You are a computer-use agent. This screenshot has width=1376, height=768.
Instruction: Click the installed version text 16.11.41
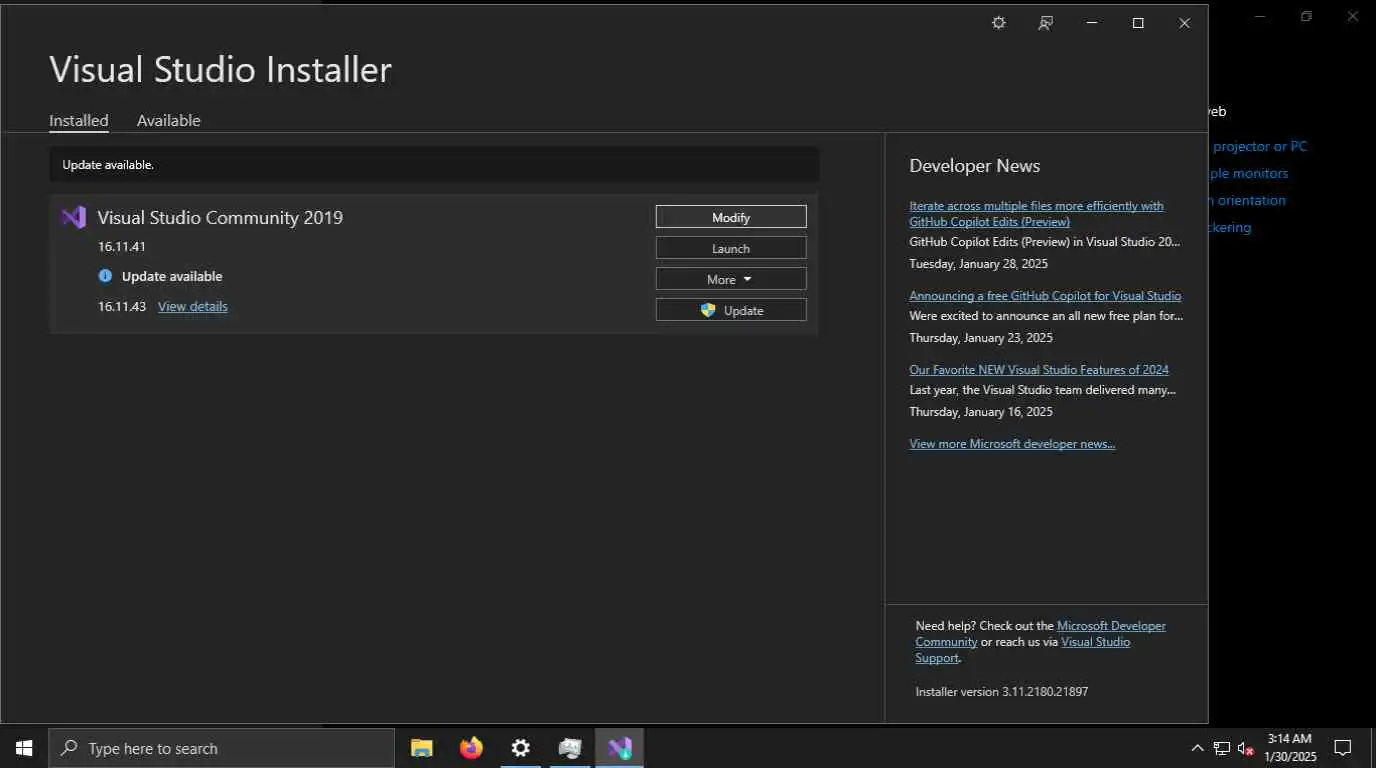coord(122,246)
